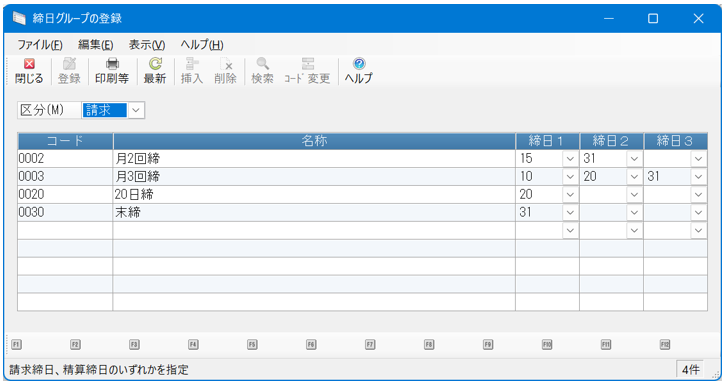Expand 締日2 dropdown for row 0030
The height and width of the screenshot is (385, 724).
click(634, 213)
